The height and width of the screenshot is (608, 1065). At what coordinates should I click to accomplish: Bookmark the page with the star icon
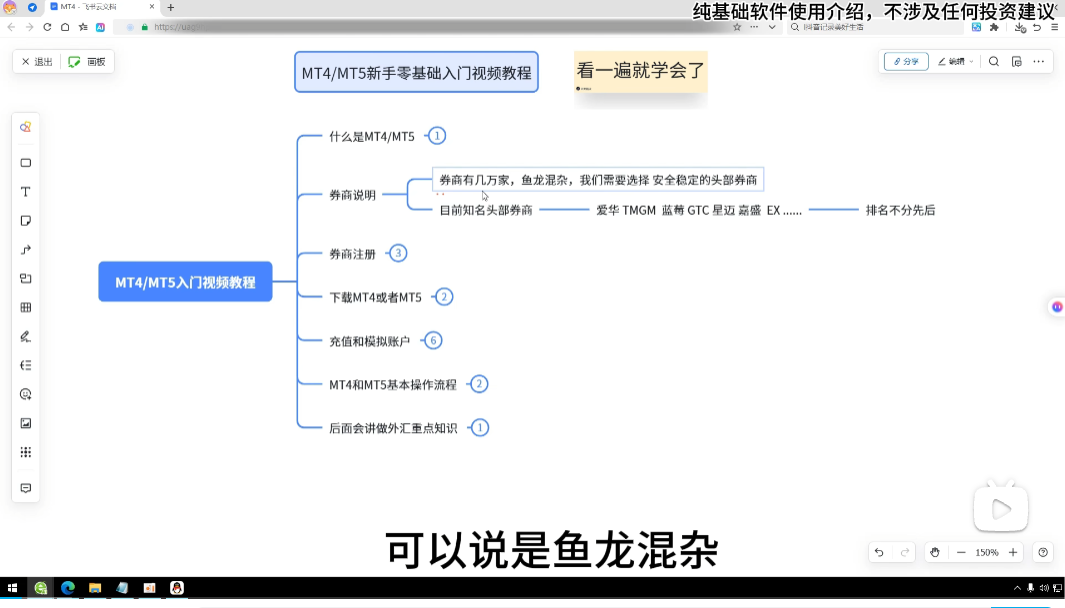coord(737,27)
